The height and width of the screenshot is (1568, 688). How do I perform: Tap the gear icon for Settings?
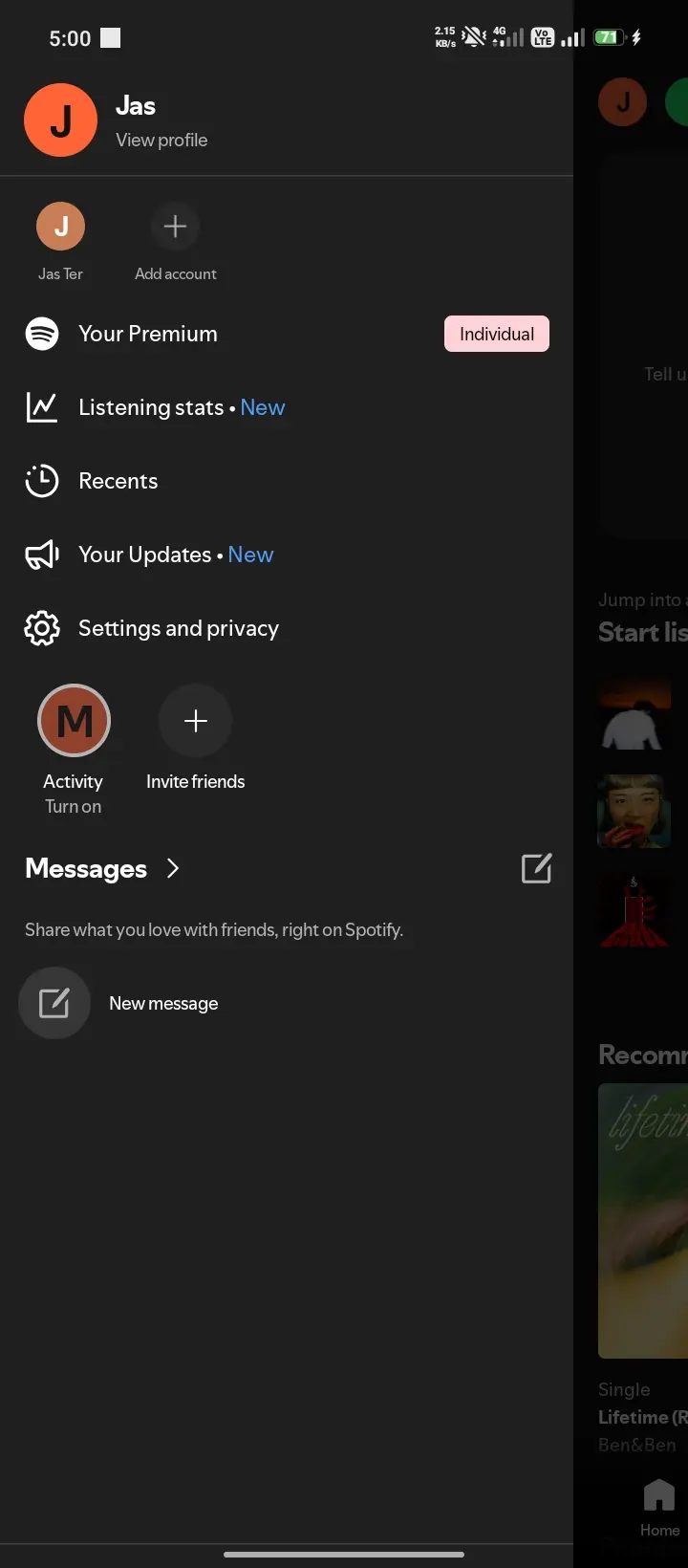pos(42,628)
